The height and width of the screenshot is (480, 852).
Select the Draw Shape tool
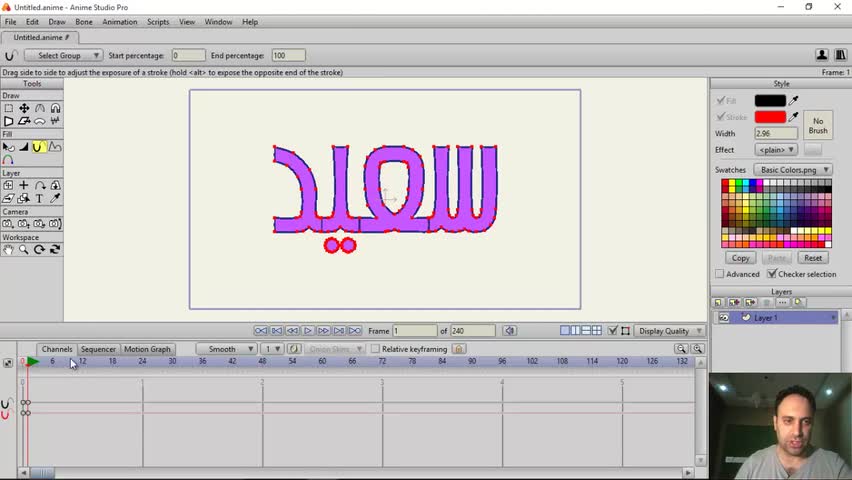coord(8,121)
